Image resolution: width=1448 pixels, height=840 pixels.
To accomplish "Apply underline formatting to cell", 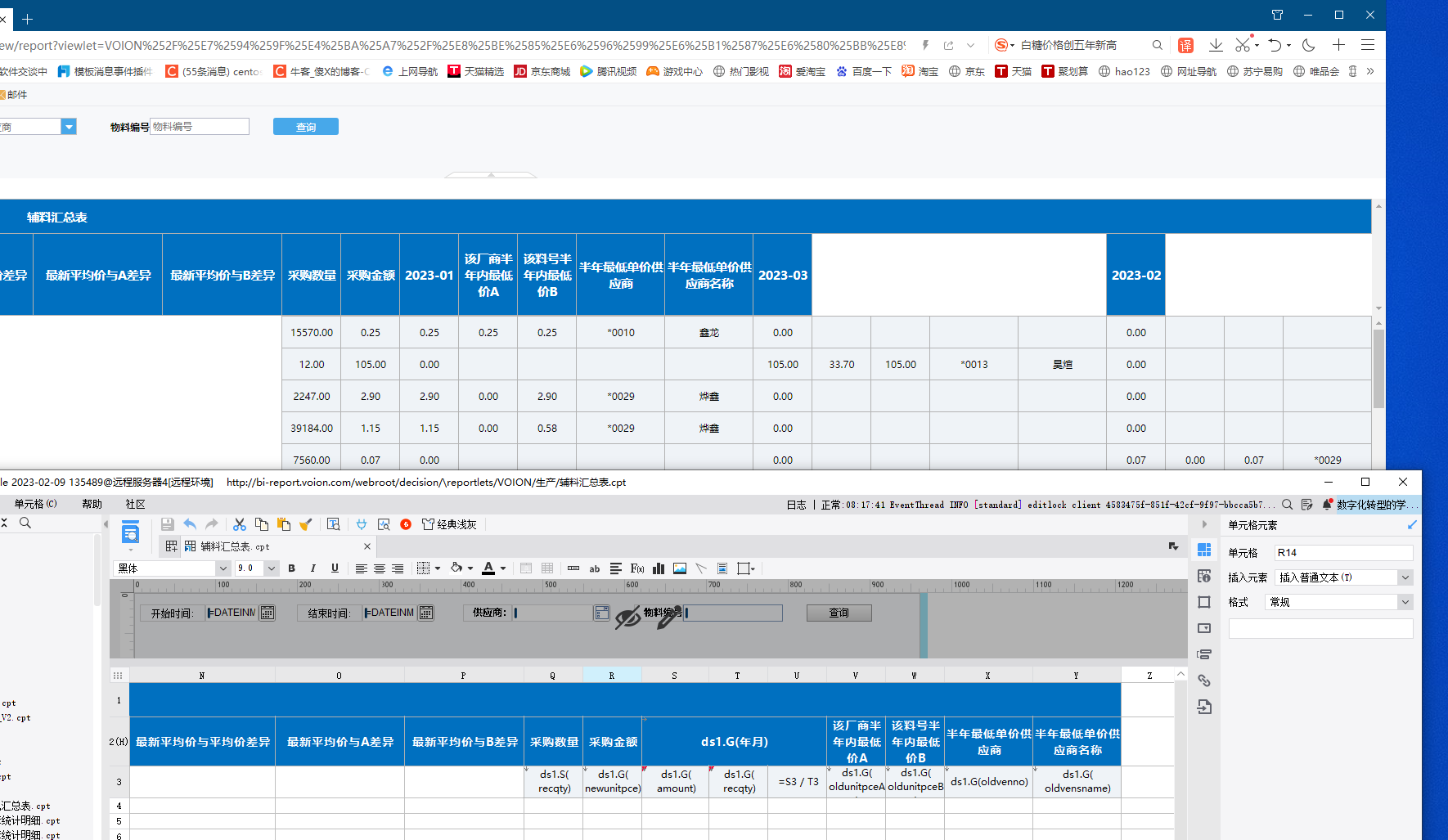I will click(x=335, y=568).
